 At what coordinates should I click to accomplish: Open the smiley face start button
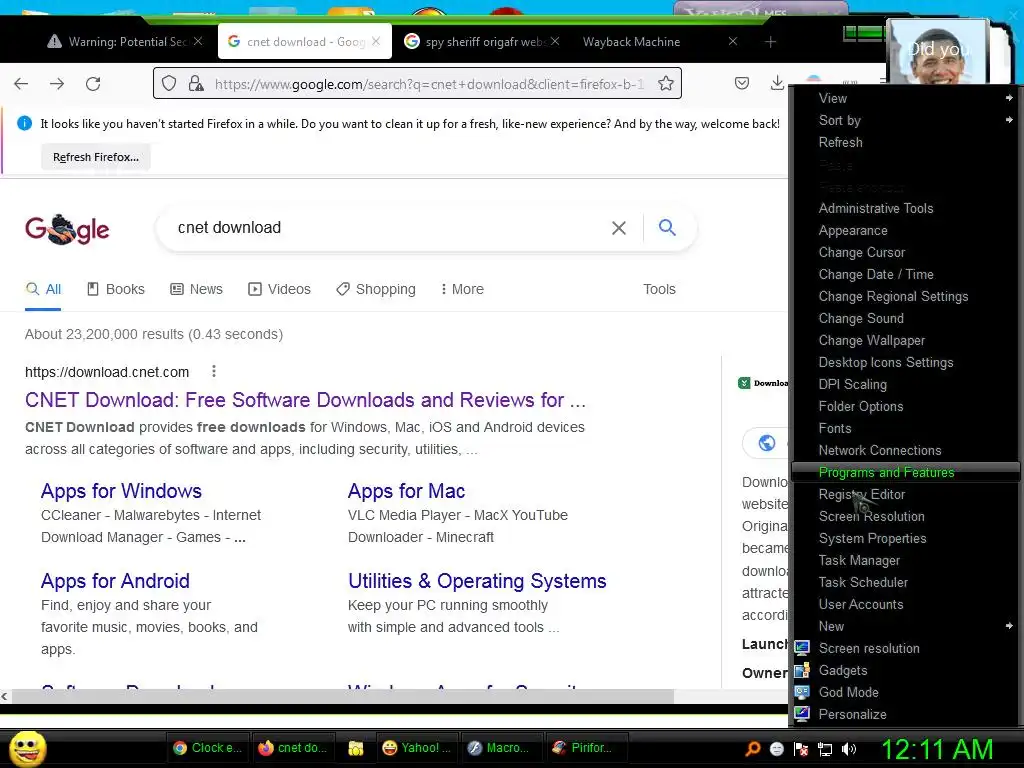click(27, 748)
